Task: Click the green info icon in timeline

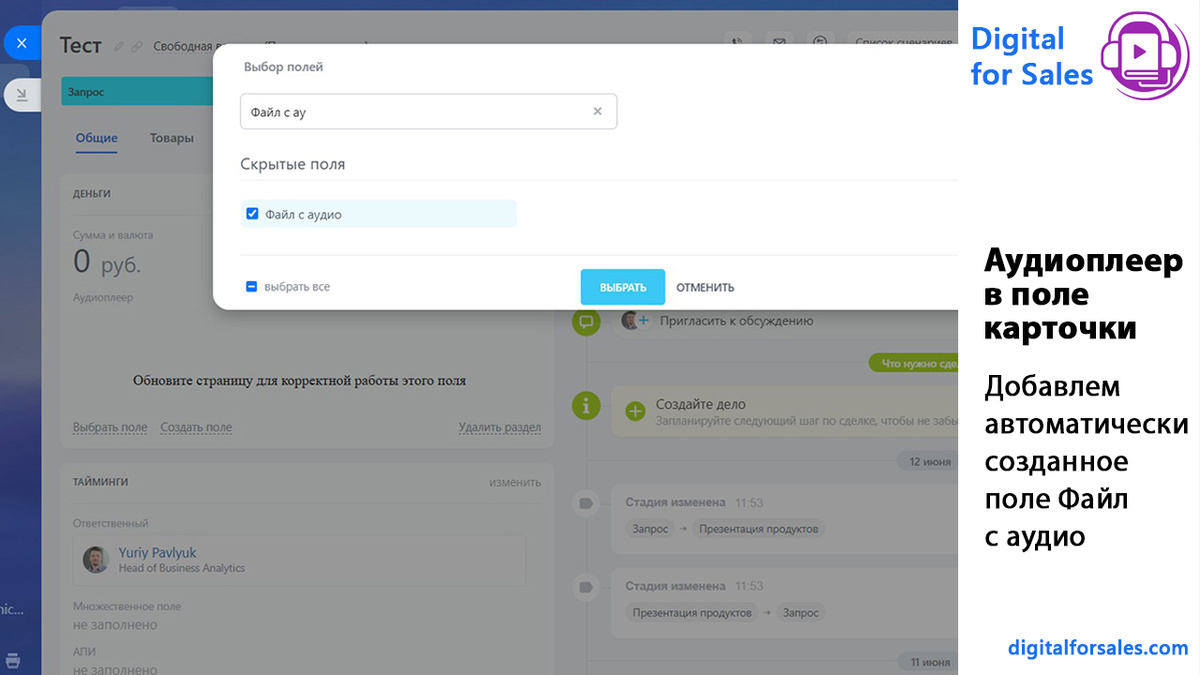Action: point(586,405)
